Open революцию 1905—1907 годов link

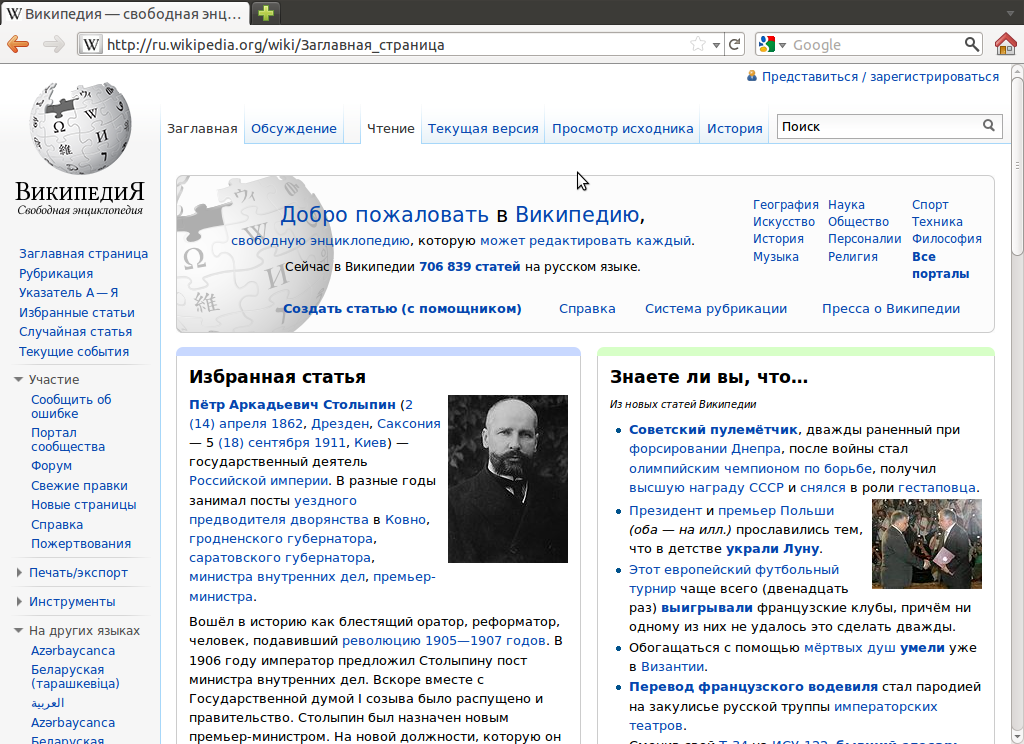444,641
